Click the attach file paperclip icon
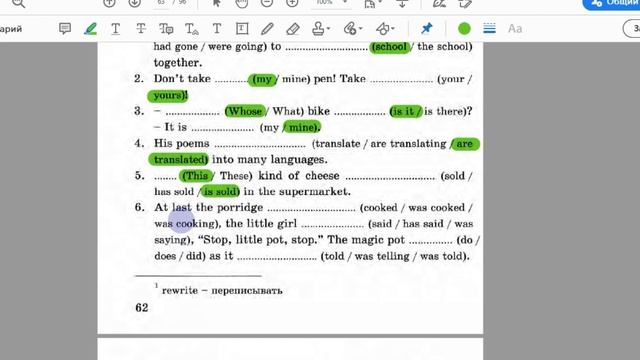640x360 pixels. (350, 29)
